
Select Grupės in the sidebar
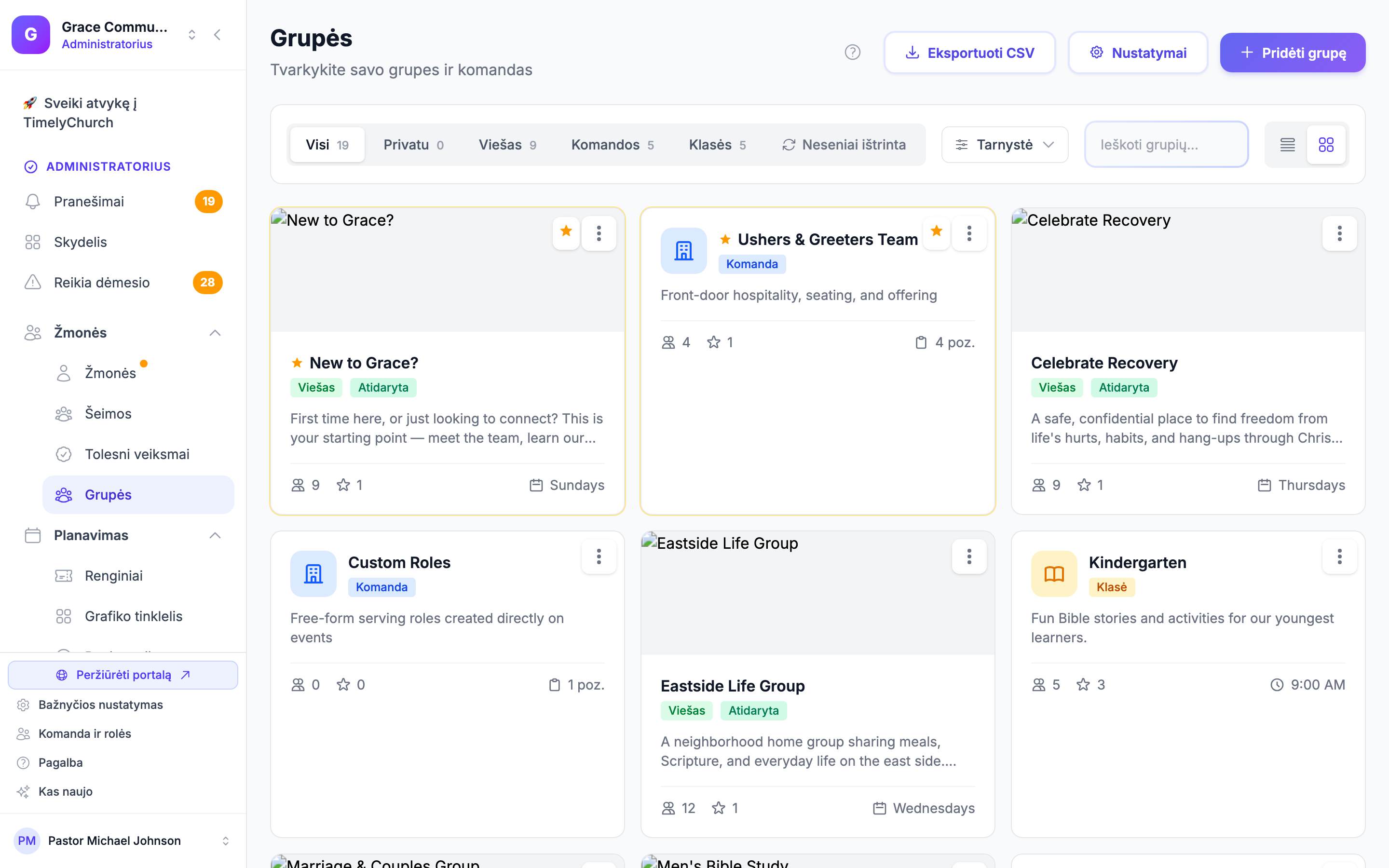tap(138, 495)
